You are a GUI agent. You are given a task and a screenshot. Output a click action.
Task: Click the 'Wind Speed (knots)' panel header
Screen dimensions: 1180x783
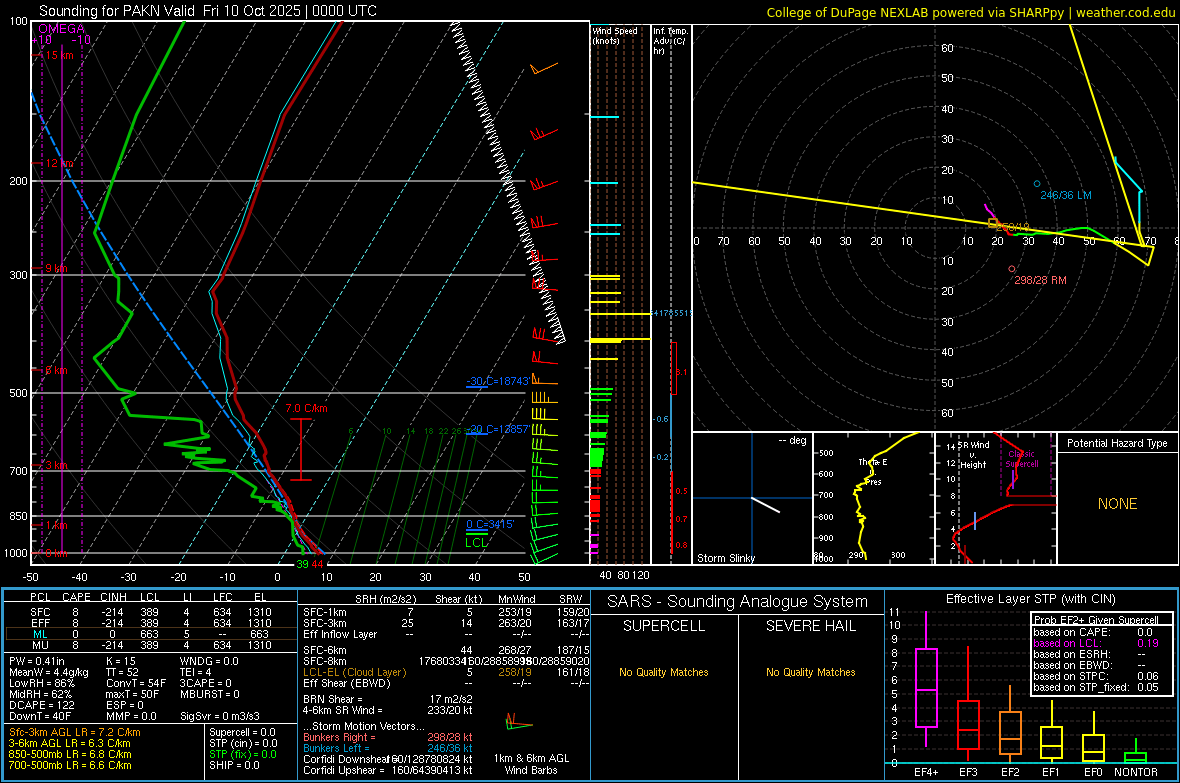pyautogui.click(x=615, y=35)
